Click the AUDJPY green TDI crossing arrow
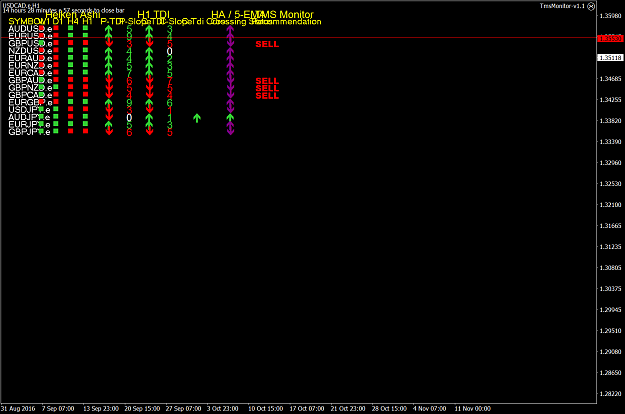 coord(197,118)
